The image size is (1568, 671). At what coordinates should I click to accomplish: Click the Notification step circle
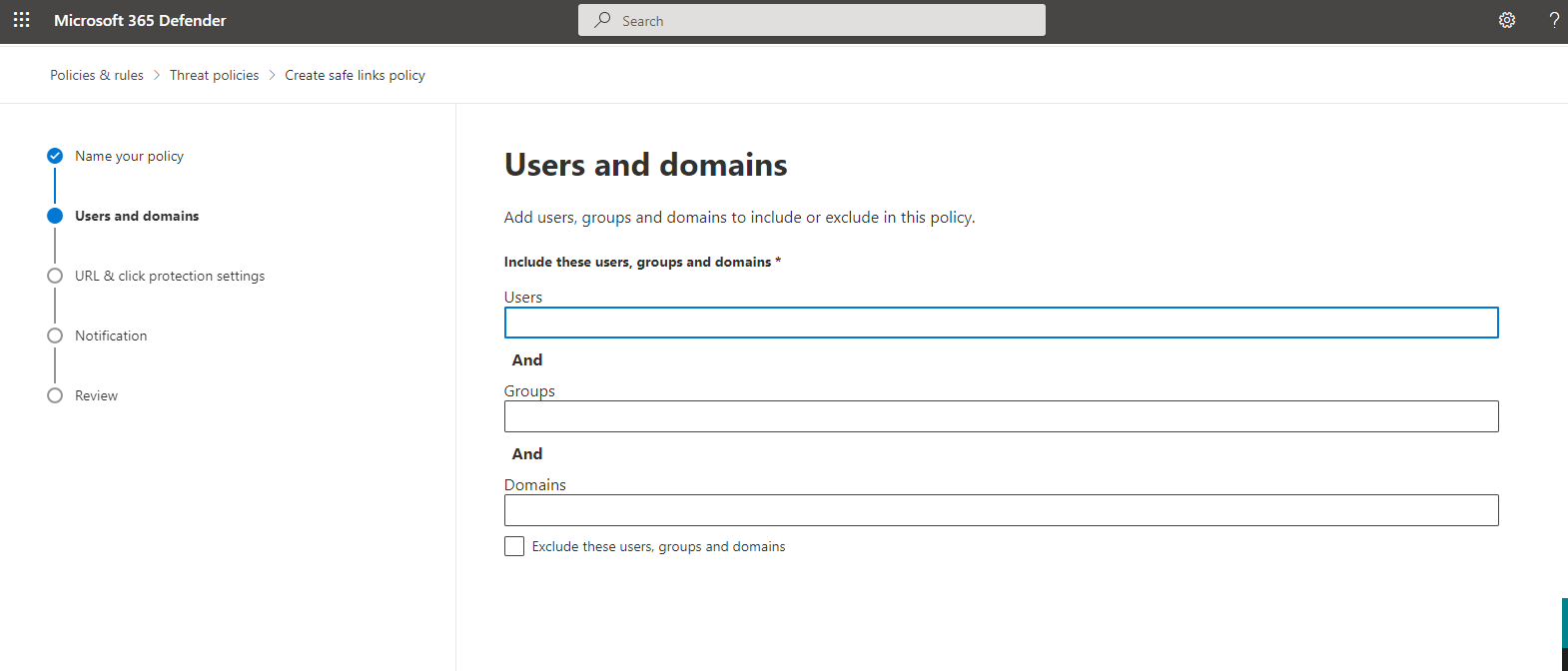55,335
